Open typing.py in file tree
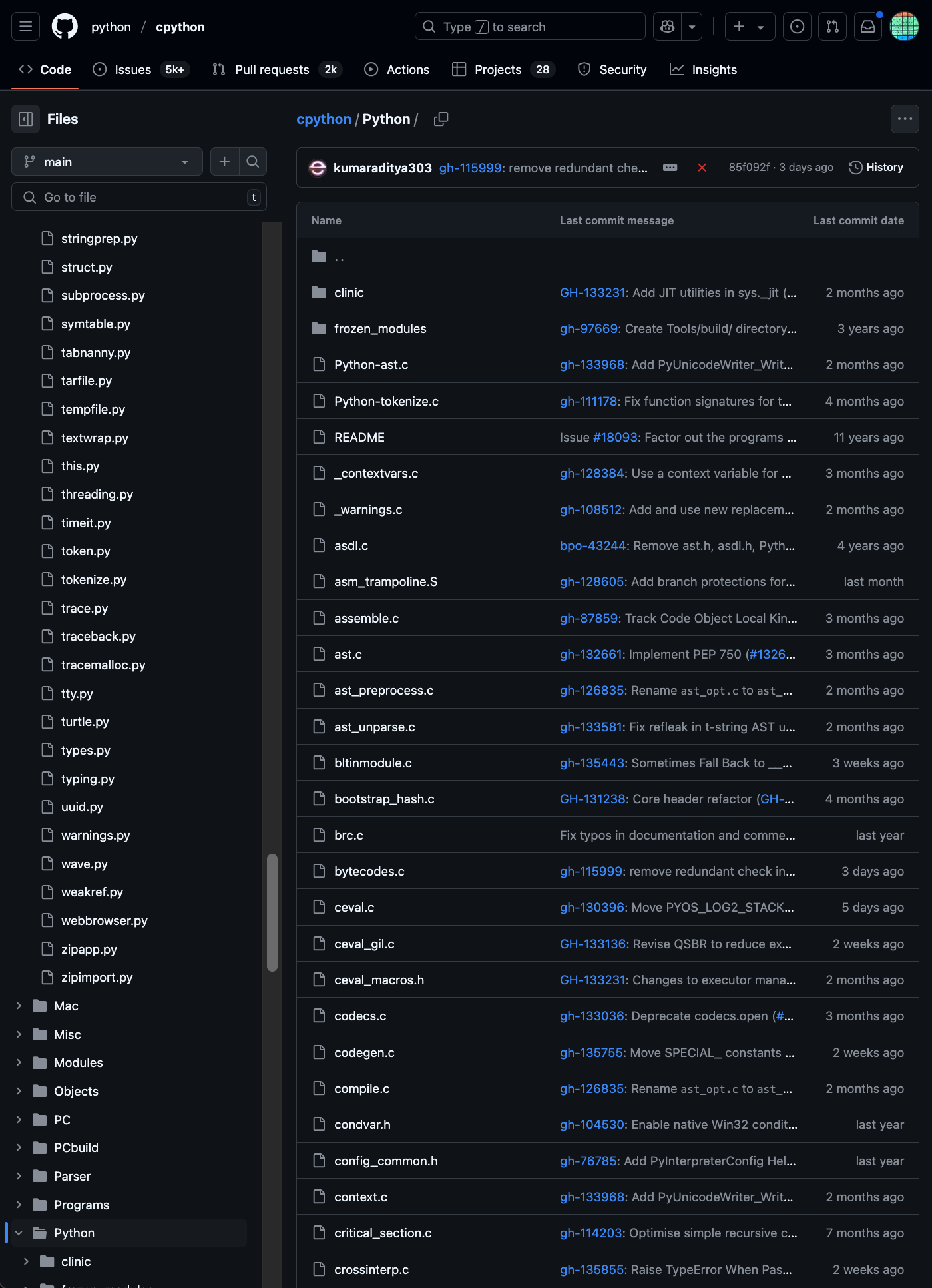This screenshot has height=1288, width=932. coord(88,779)
